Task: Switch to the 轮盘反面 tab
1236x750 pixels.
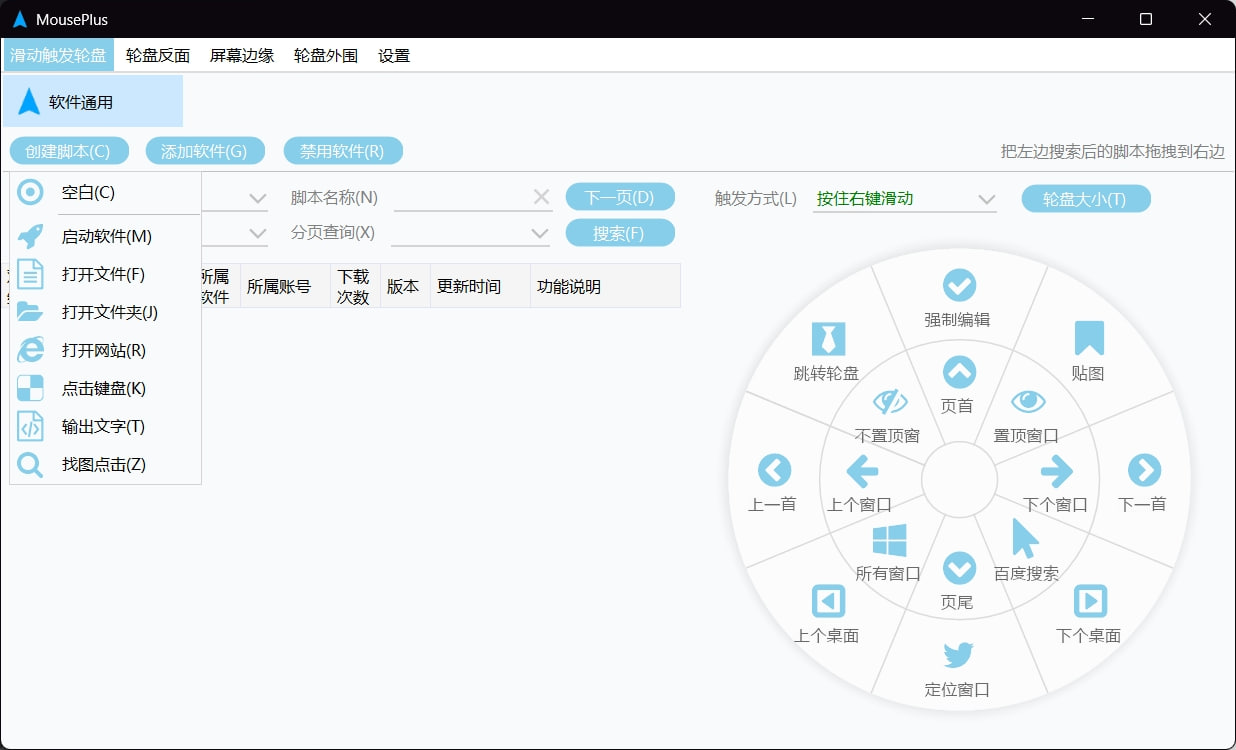Action: click(x=158, y=56)
